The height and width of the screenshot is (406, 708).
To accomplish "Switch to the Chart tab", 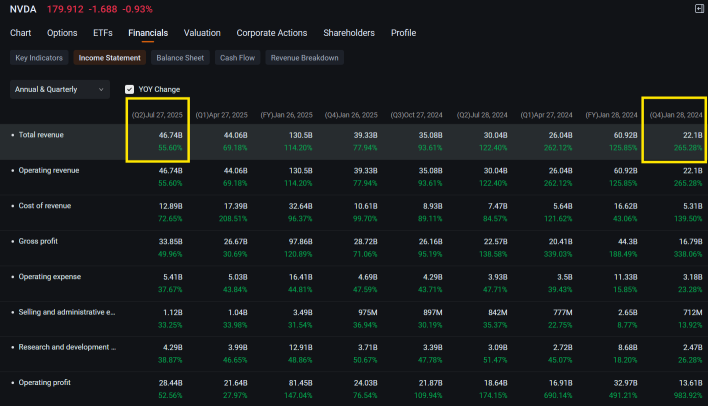I will (21, 33).
